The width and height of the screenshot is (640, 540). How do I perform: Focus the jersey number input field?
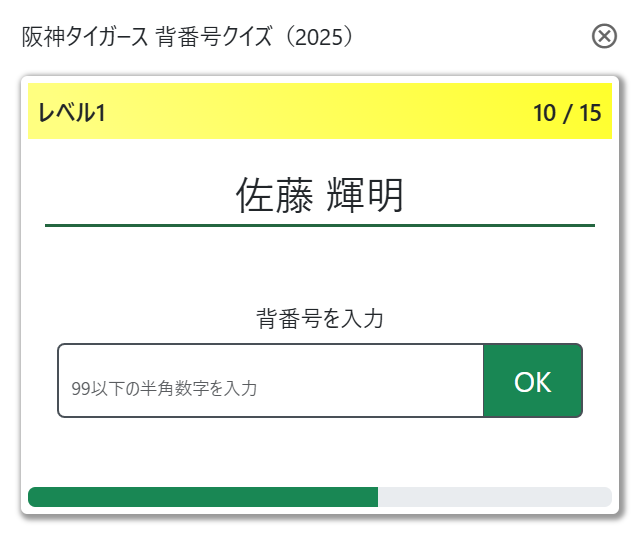pos(271,380)
